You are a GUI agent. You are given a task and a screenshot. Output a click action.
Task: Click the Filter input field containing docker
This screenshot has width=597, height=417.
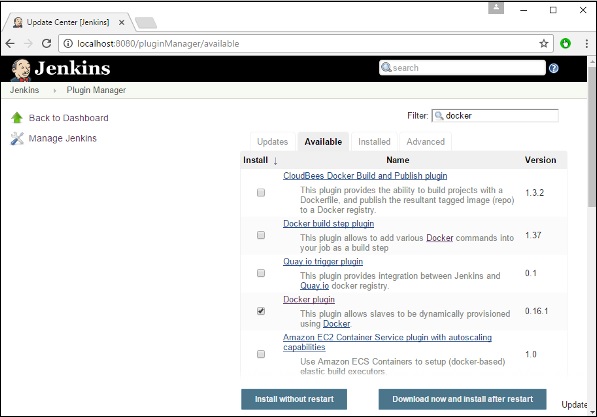(495, 116)
